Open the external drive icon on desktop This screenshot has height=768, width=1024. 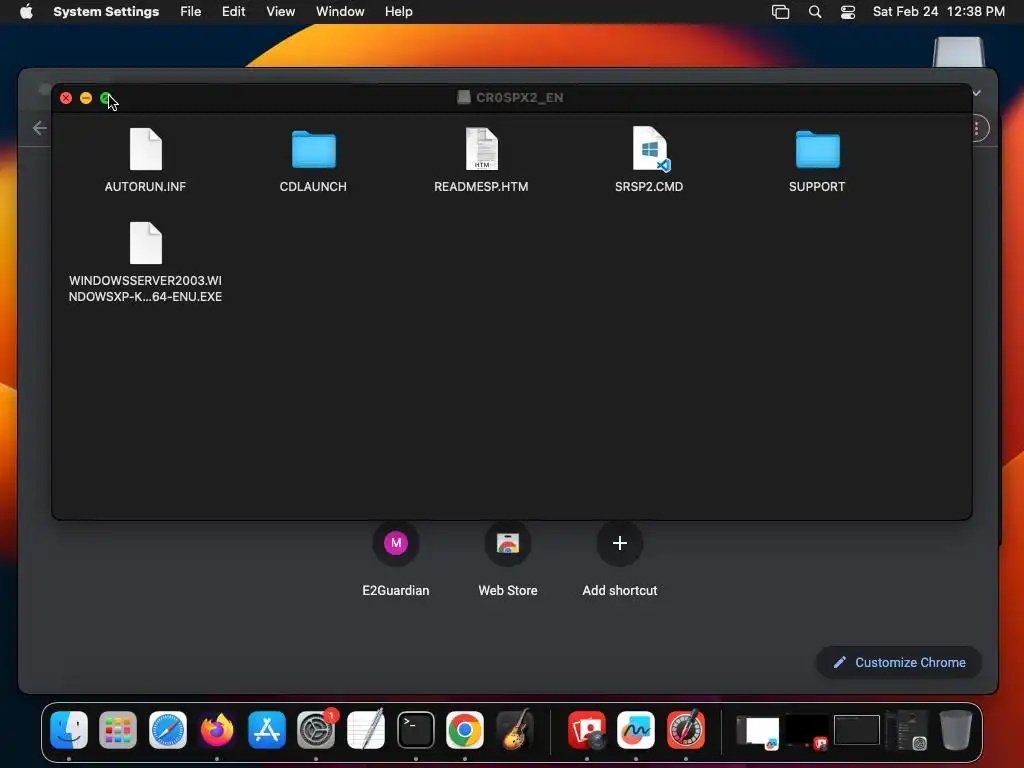pyautogui.click(x=958, y=52)
